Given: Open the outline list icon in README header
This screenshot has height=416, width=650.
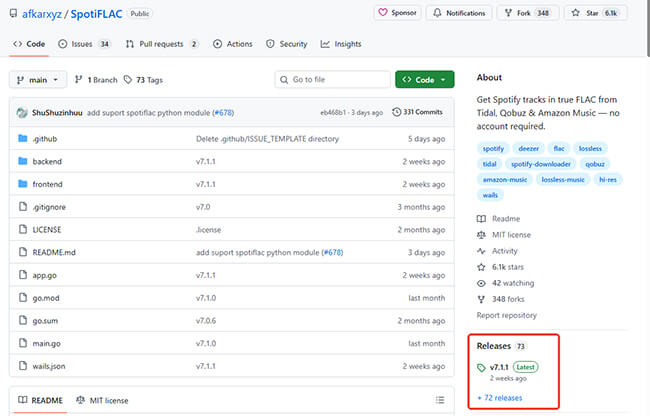Looking at the screenshot, I should click(440, 400).
